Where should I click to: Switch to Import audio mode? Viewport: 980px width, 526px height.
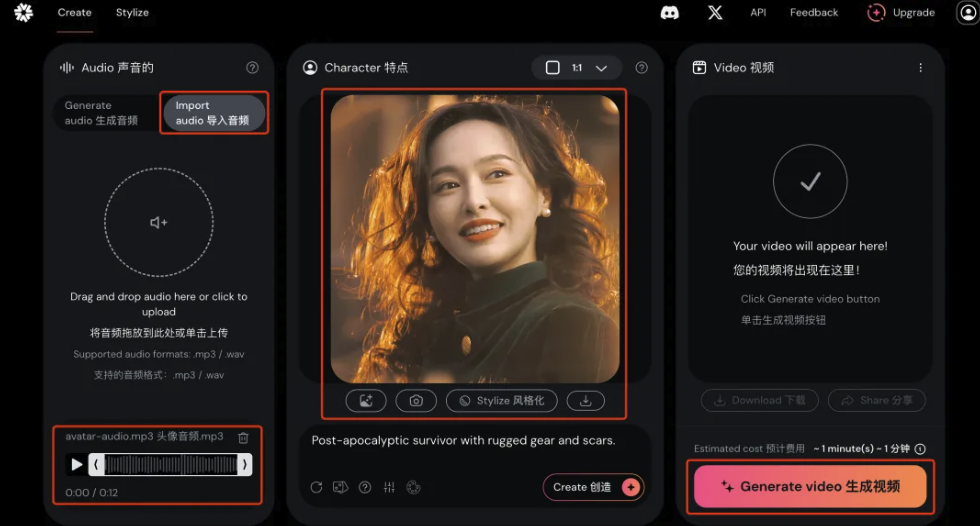(x=212, y=113)
